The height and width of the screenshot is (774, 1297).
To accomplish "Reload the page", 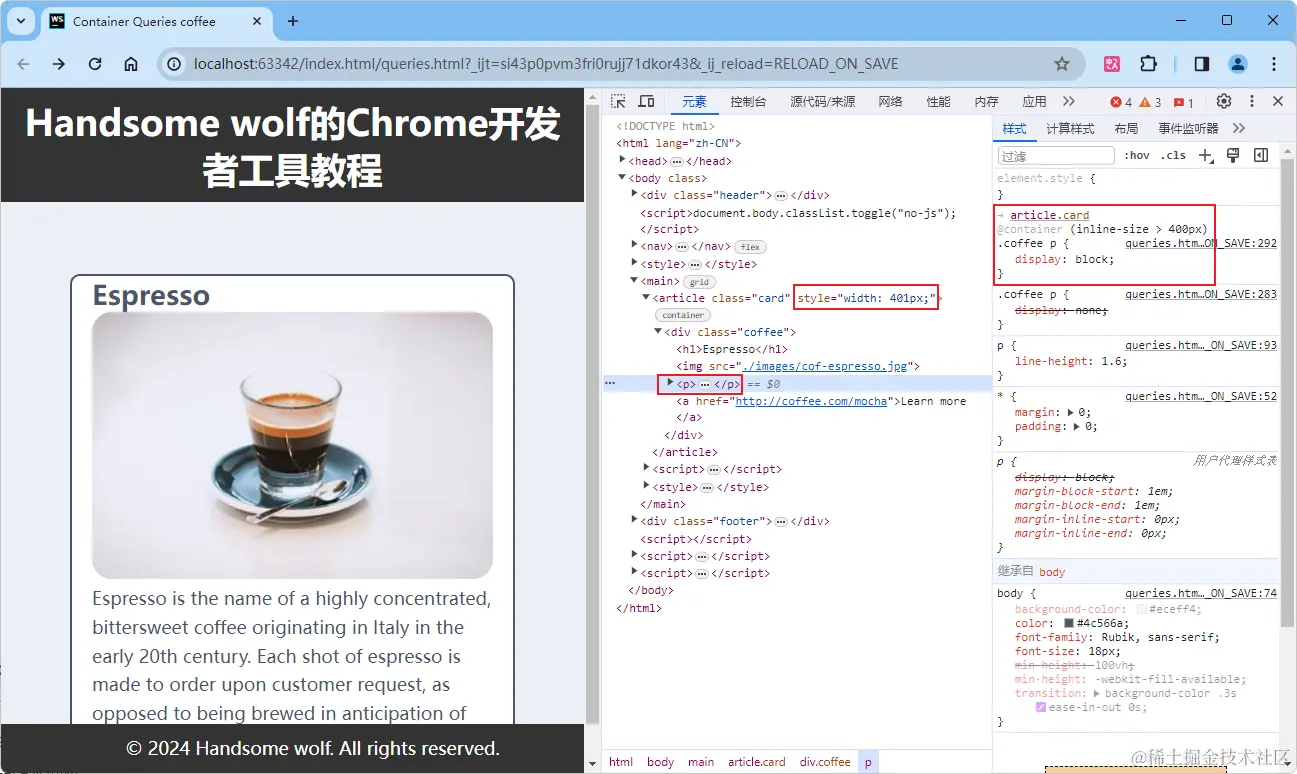I will (95, 64).
